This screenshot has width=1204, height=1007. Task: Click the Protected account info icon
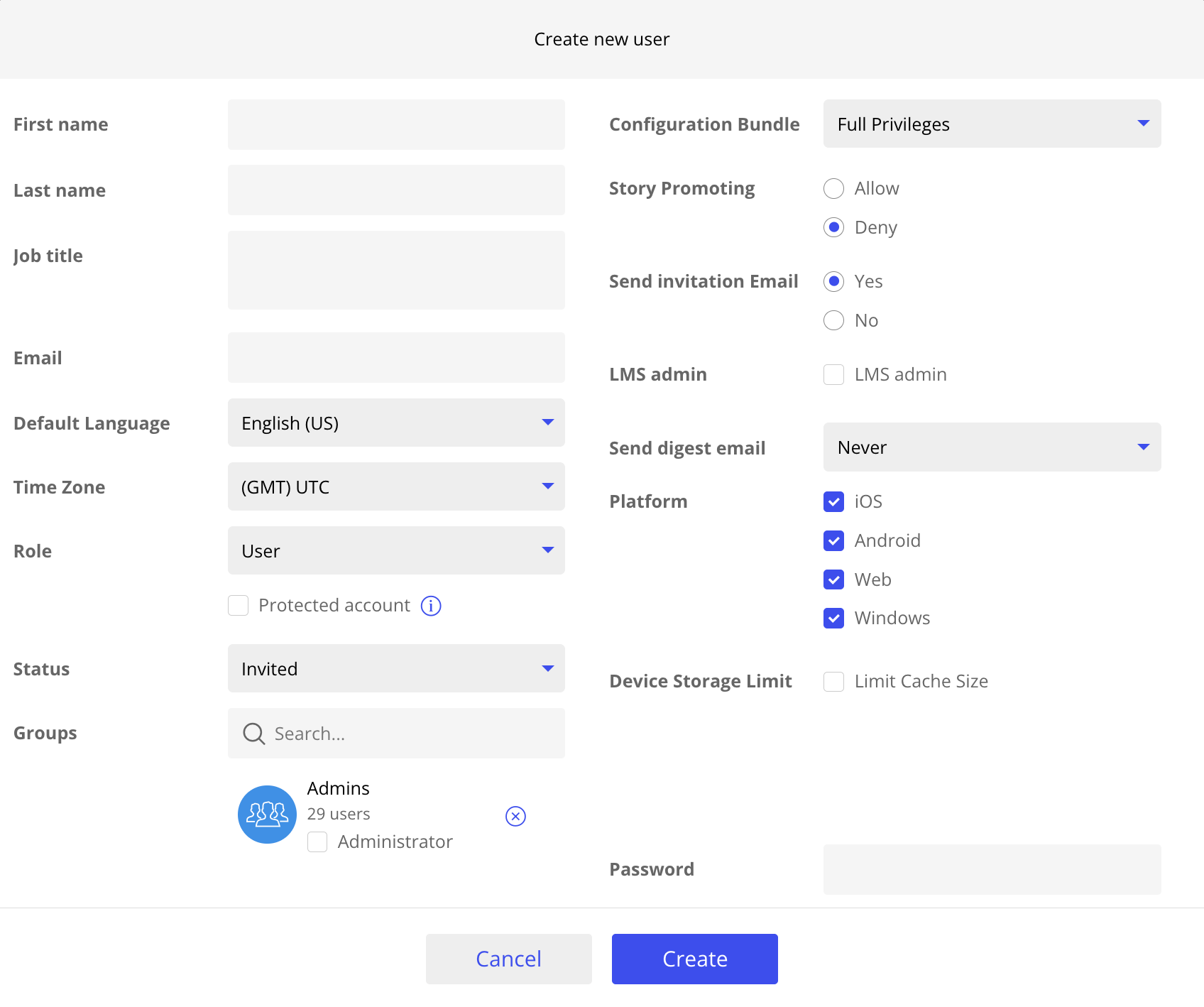tap(431, 606)
